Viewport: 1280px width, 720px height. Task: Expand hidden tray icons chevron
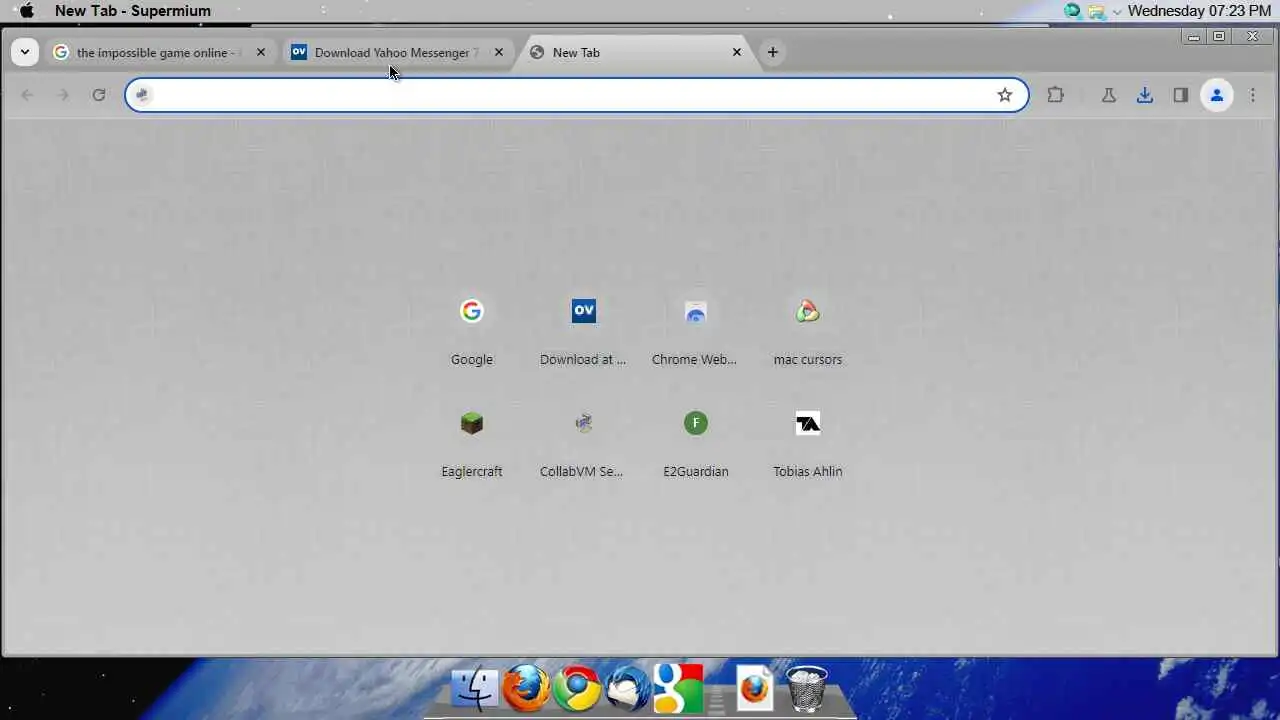(1117, 12)
